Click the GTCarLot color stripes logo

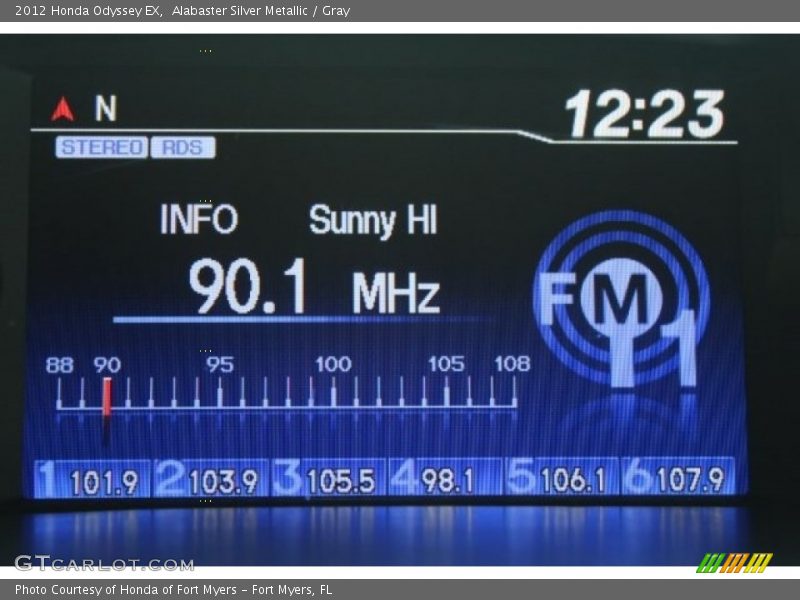[734, 563]
